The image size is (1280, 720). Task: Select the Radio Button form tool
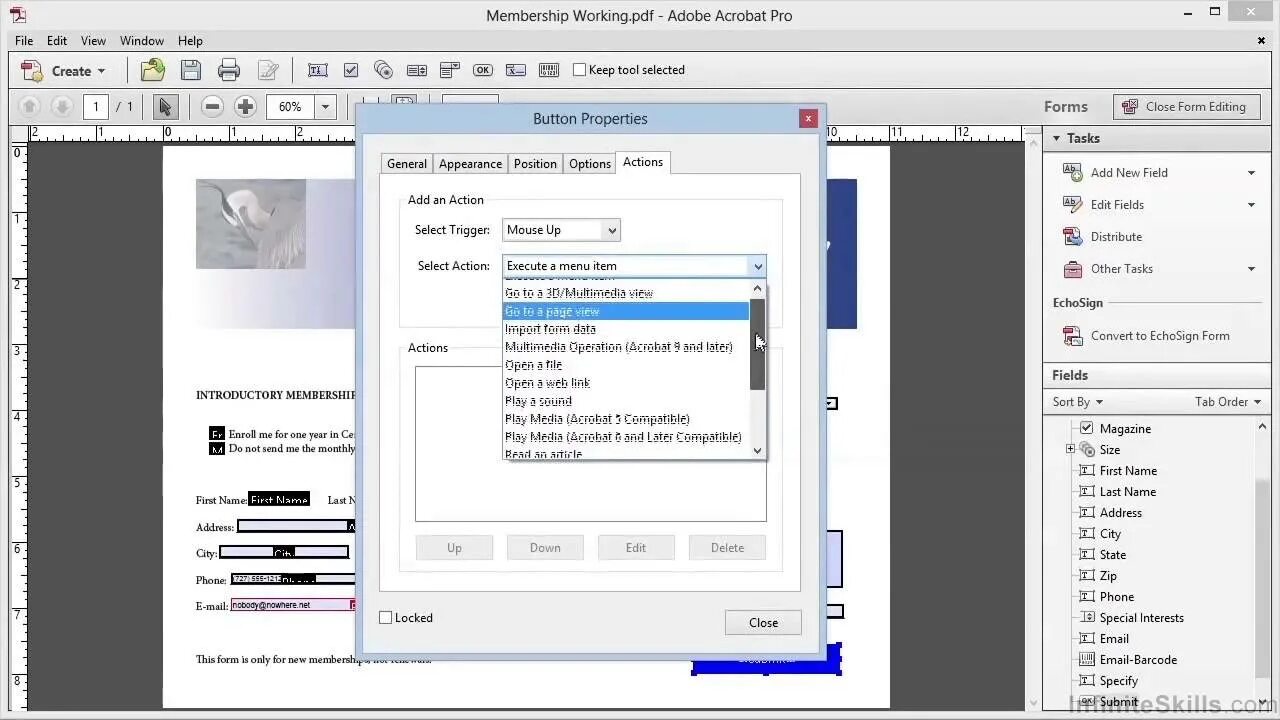point(383,70)
